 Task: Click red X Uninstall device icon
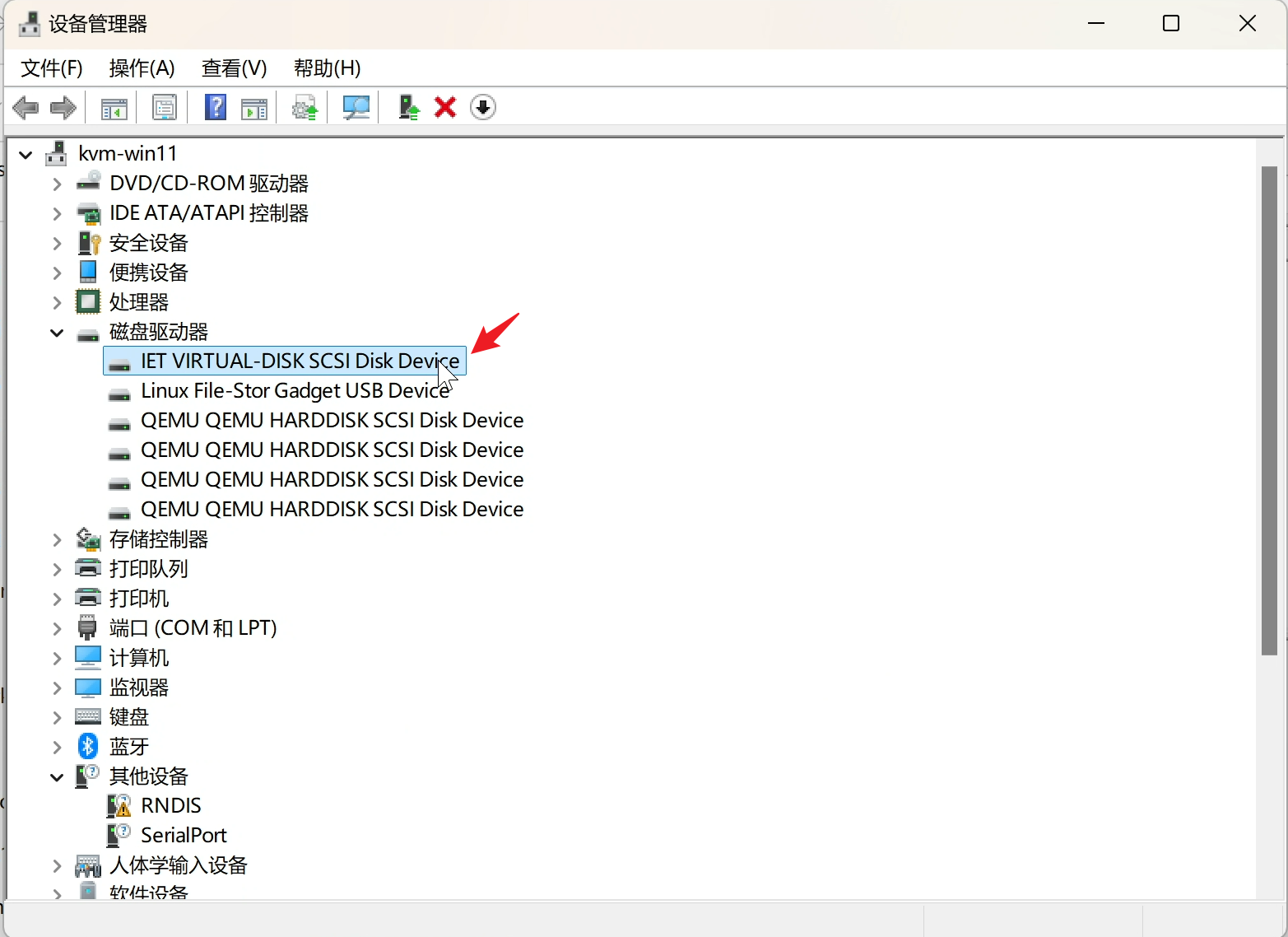(x=445, y=107)
